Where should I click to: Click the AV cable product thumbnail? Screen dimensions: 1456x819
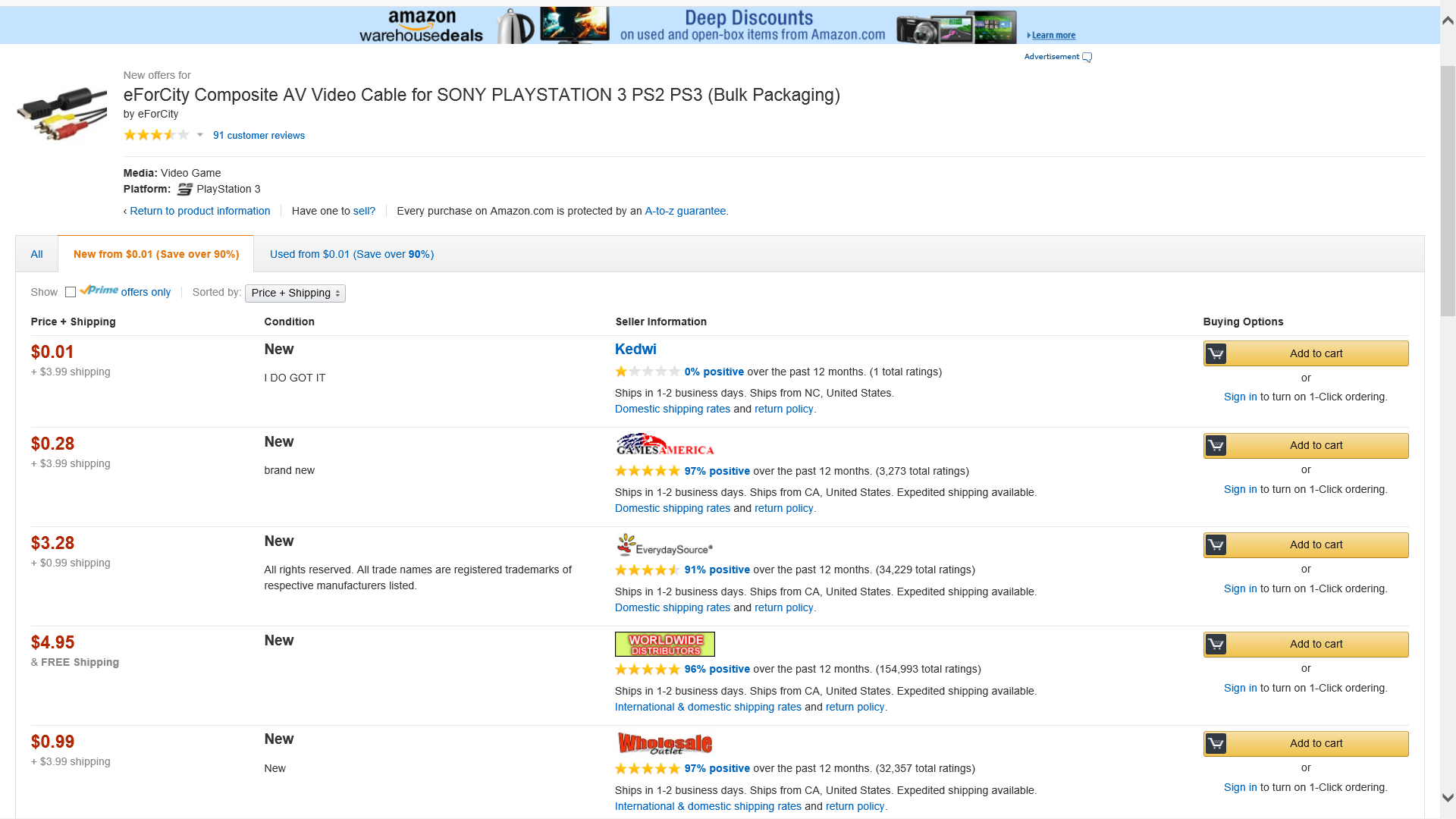61,114
